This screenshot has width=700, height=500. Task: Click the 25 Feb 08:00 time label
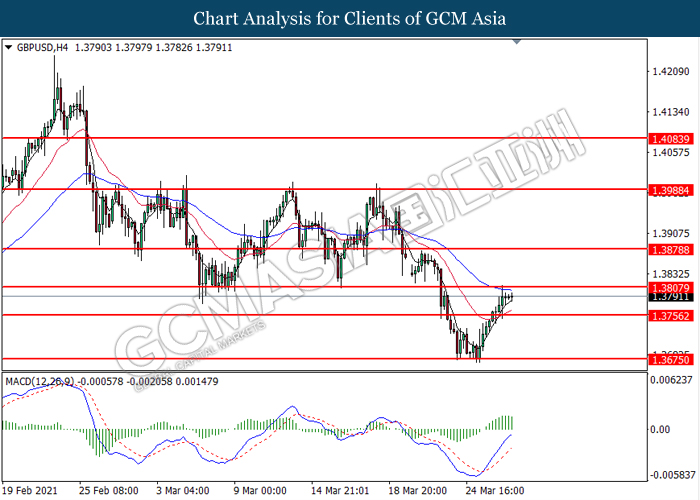[x=109, y=491]
